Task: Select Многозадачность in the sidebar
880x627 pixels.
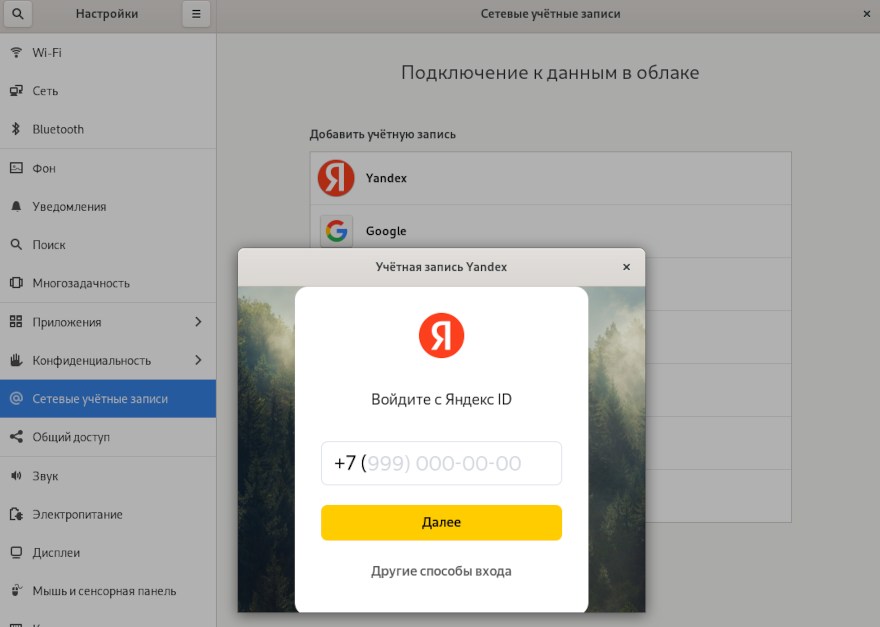Action: 81,283
